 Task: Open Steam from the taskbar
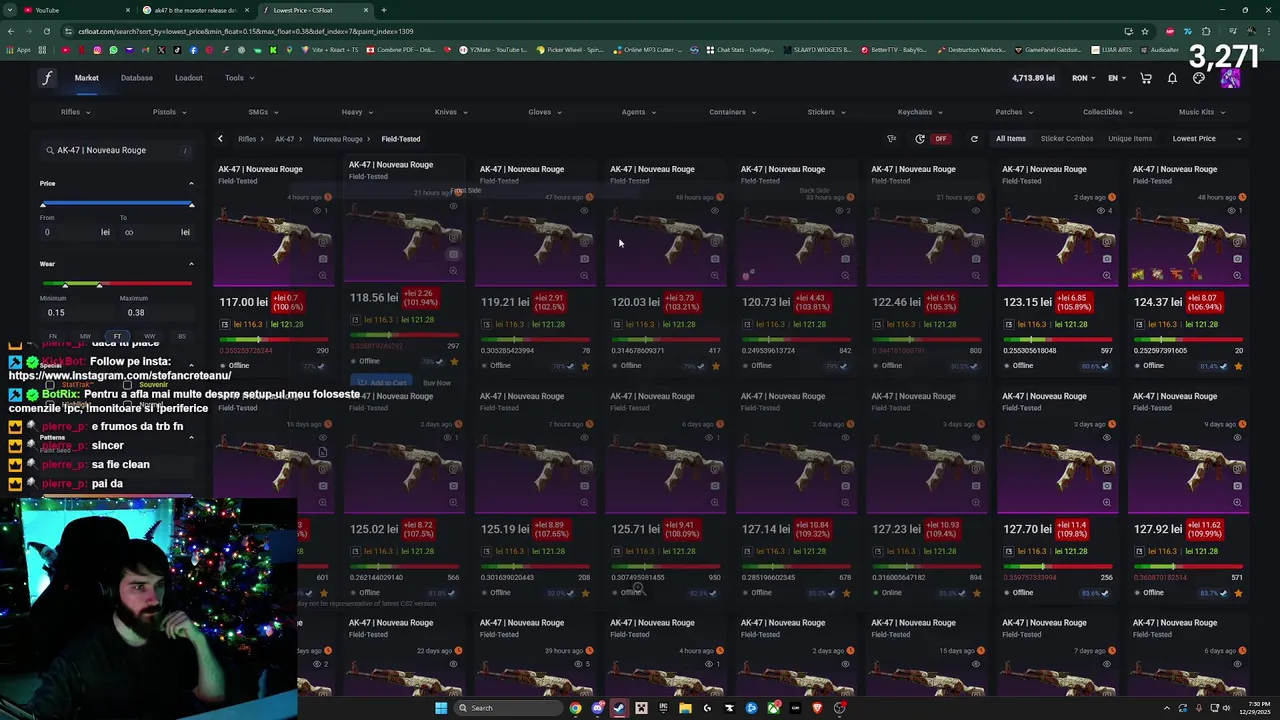coord(618,708)
